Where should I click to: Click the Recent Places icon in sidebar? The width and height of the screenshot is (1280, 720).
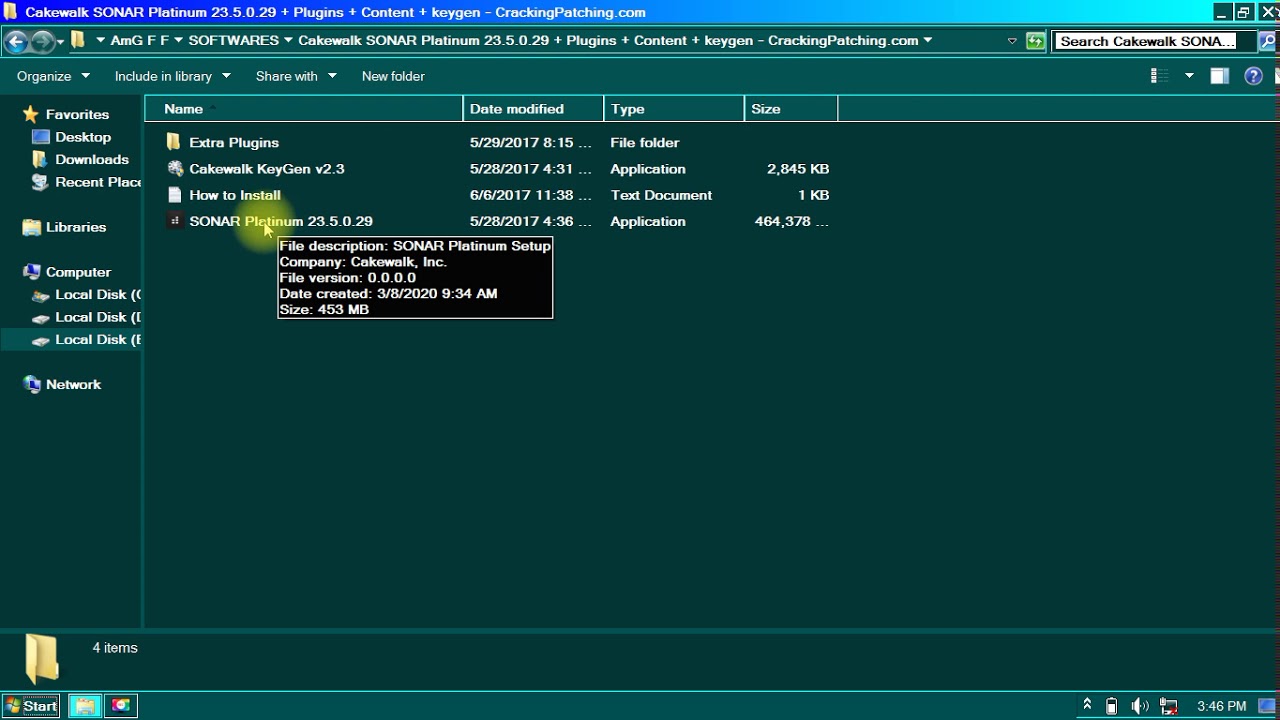point(41,182)
